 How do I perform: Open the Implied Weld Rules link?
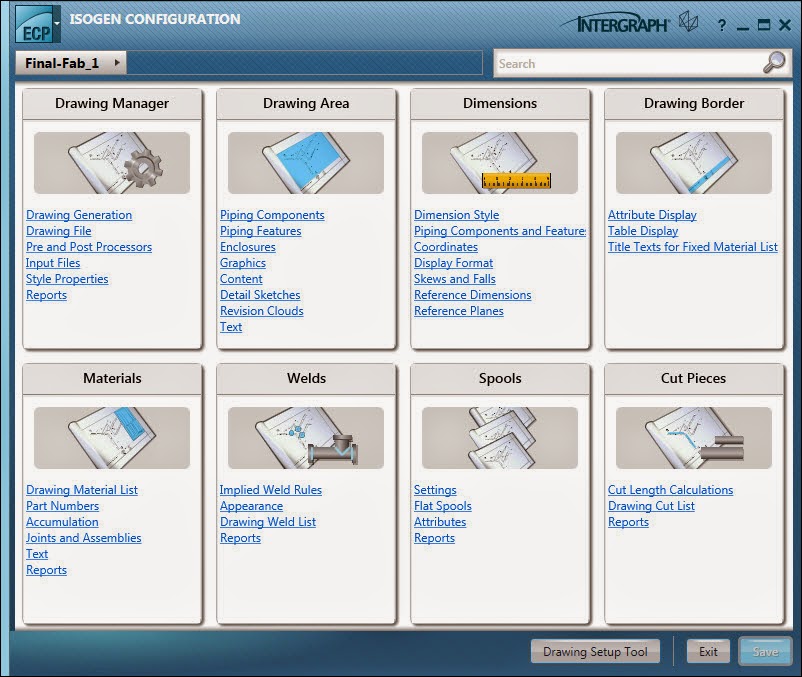[x=271, y=490]
